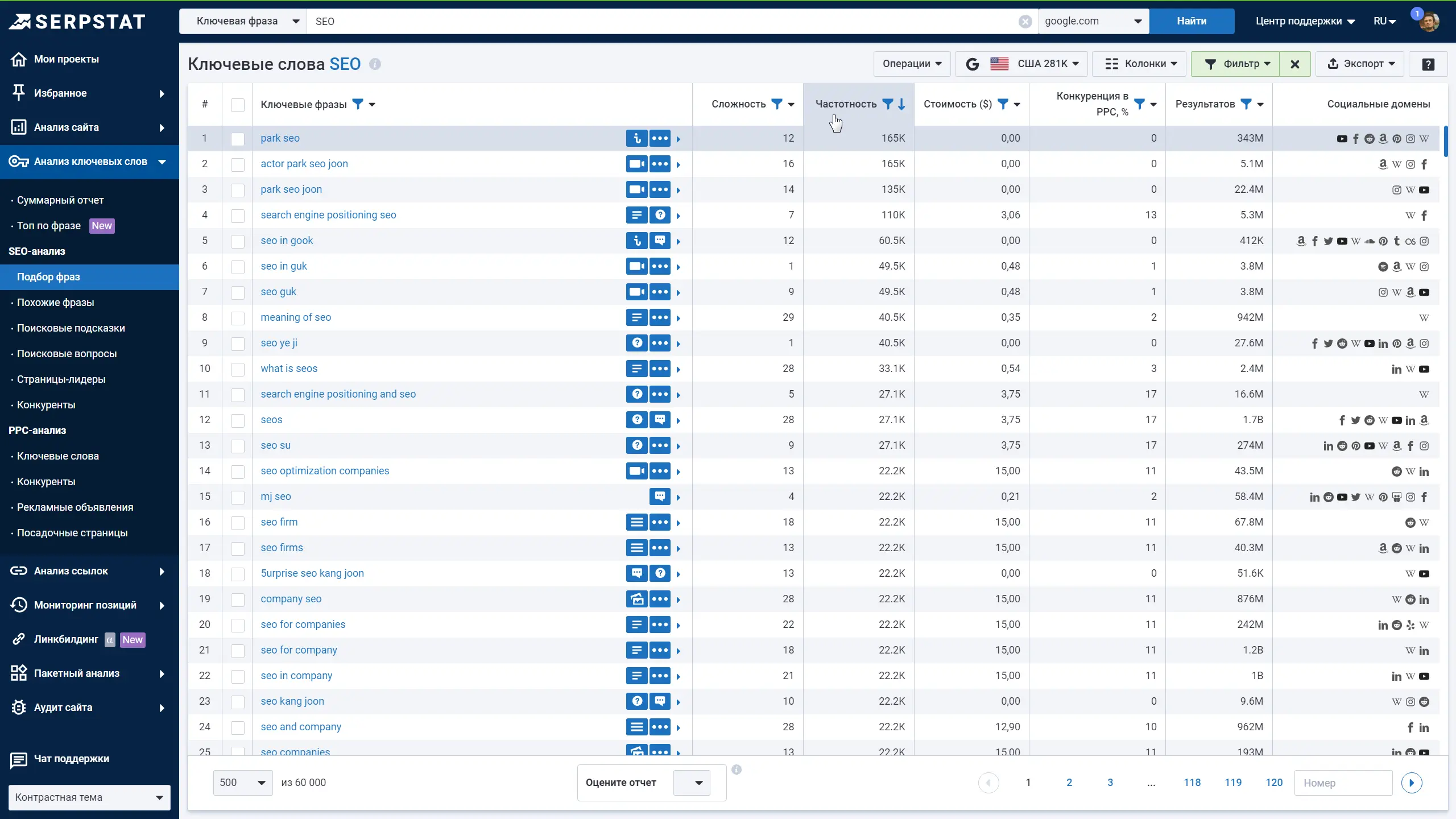Expand the Контрастная тема theme selector

pyautogui.click(x=89, y=797)
